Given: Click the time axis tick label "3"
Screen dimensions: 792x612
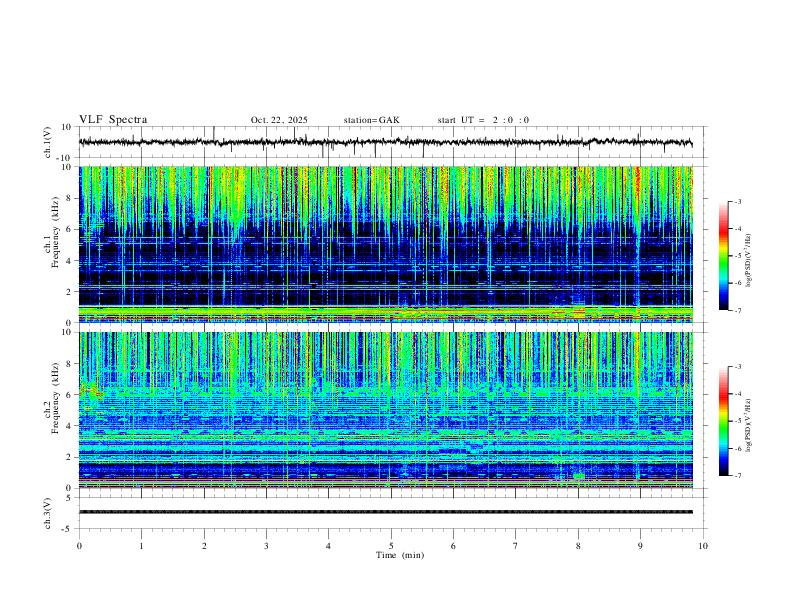Looking at the screenshot, I should pyautogui.click(x=266, y=546).
